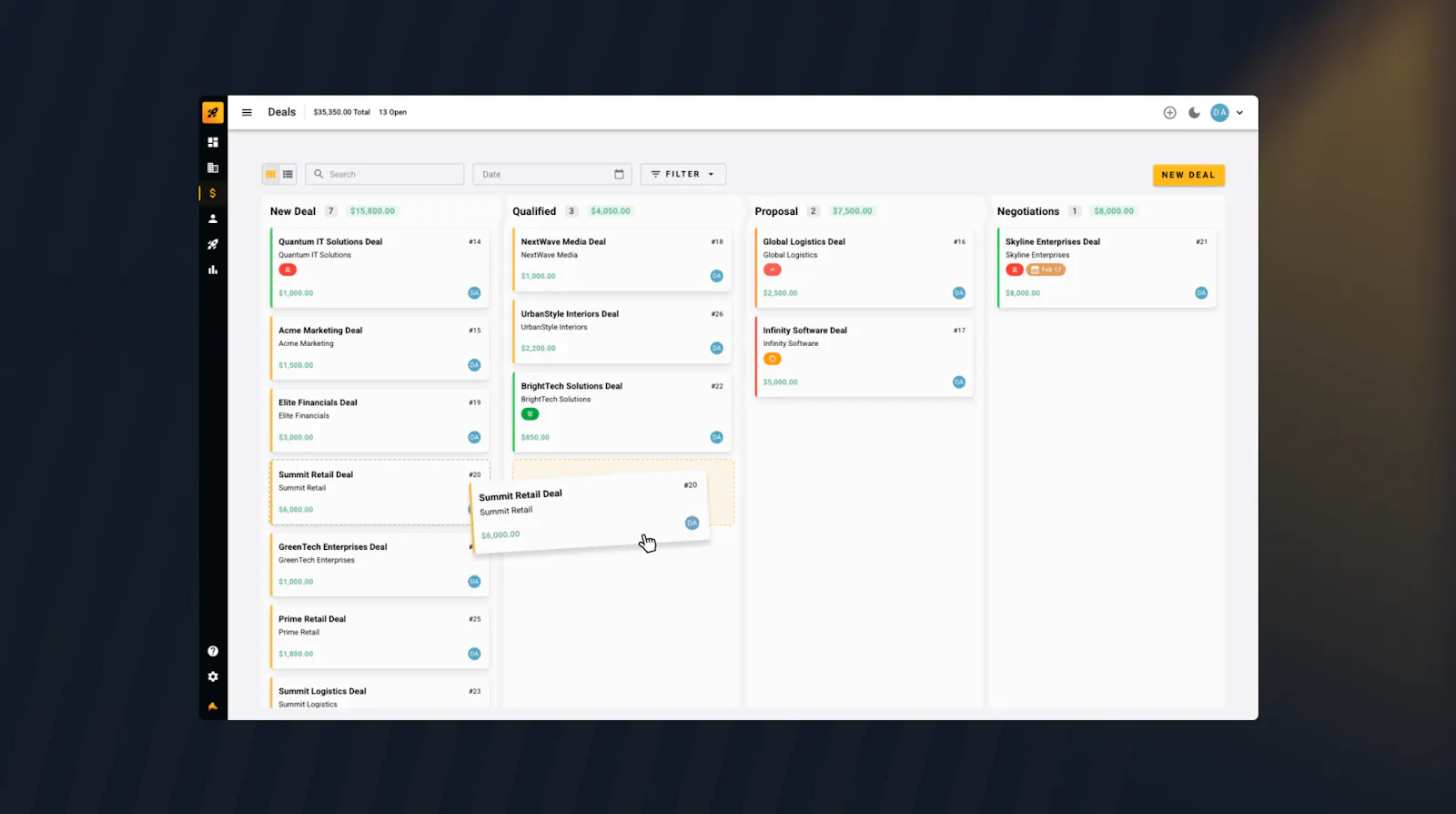Click the DA avatar on NextWave Media card
The width and height of the screenshot is (1456, 814).
point(716,276)
